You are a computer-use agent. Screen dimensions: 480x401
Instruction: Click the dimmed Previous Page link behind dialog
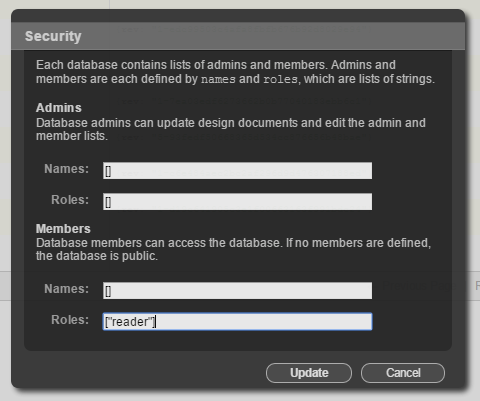[x=419, y=286]
